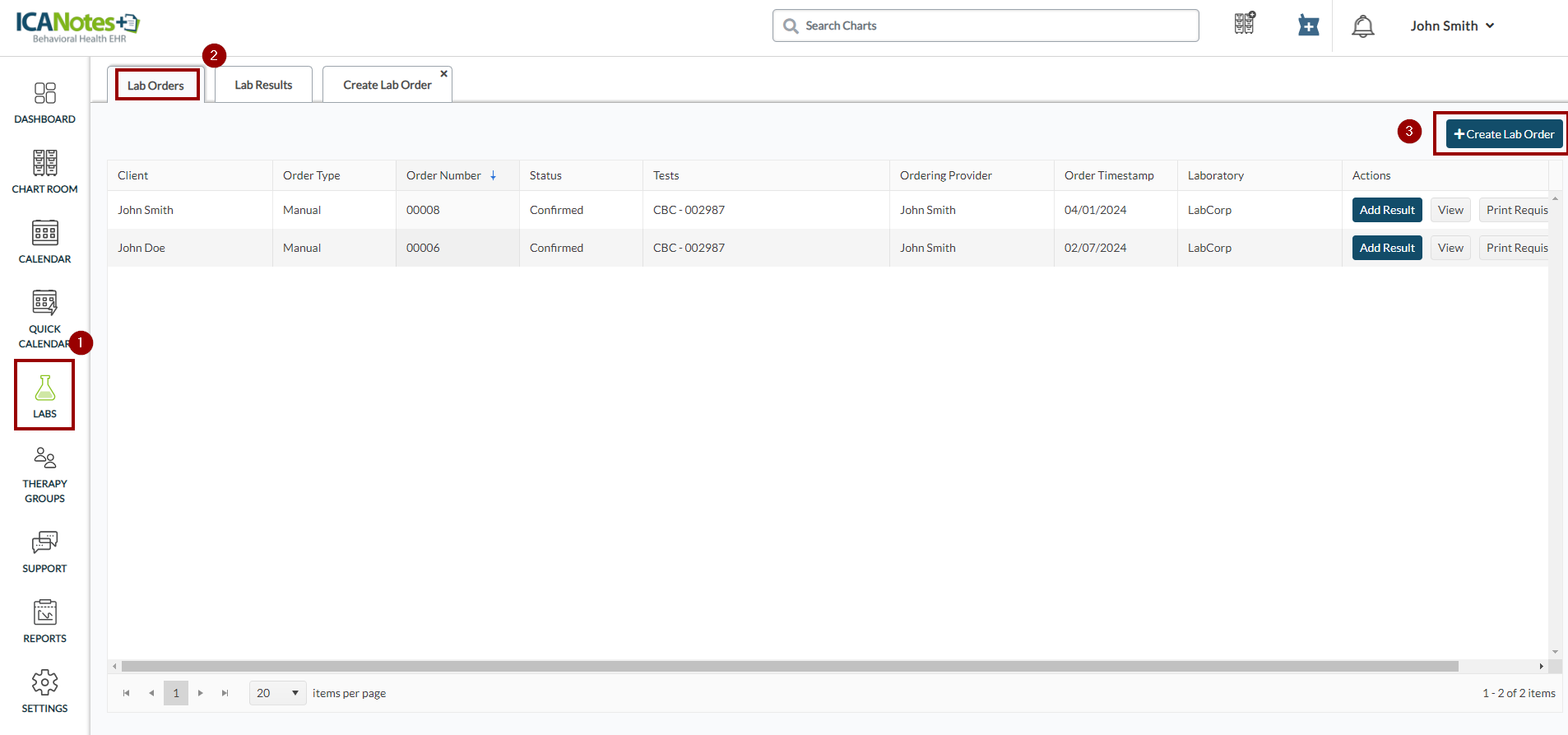Open Quick Calendar in sidebar

click(x=44, y=319)
